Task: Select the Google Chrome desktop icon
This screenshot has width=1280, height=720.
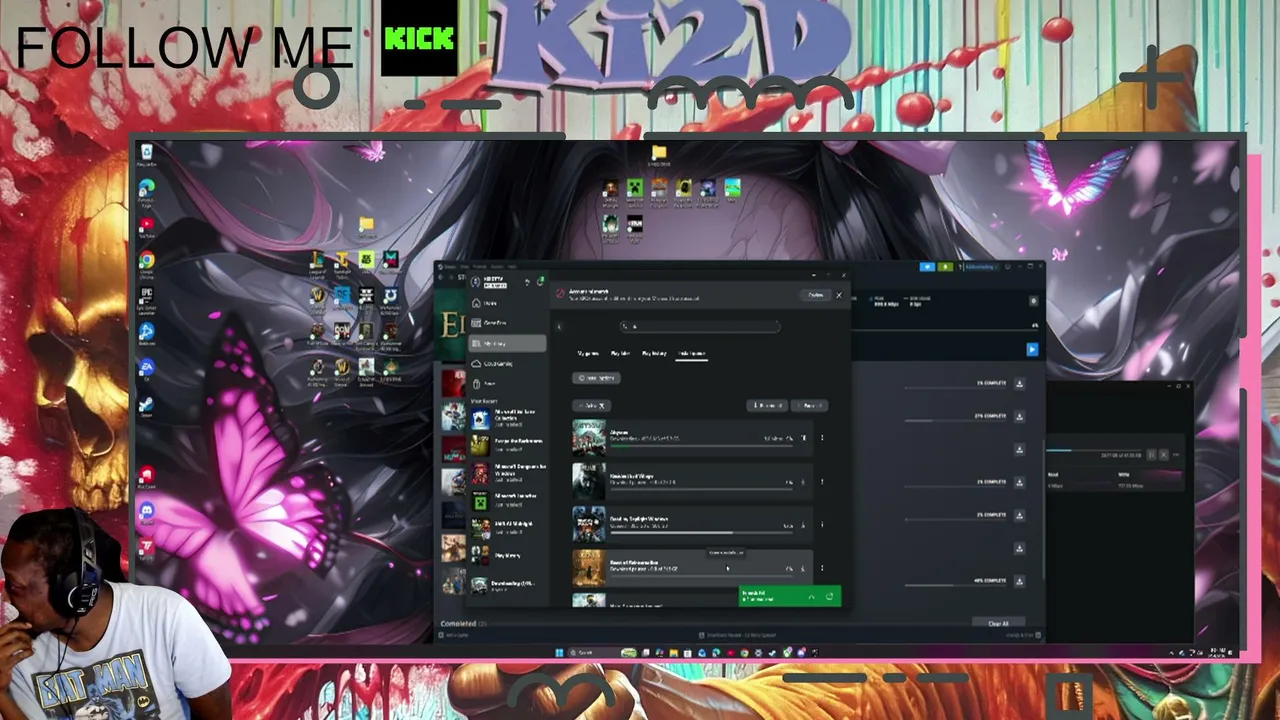Action: [x=146, y=265]
